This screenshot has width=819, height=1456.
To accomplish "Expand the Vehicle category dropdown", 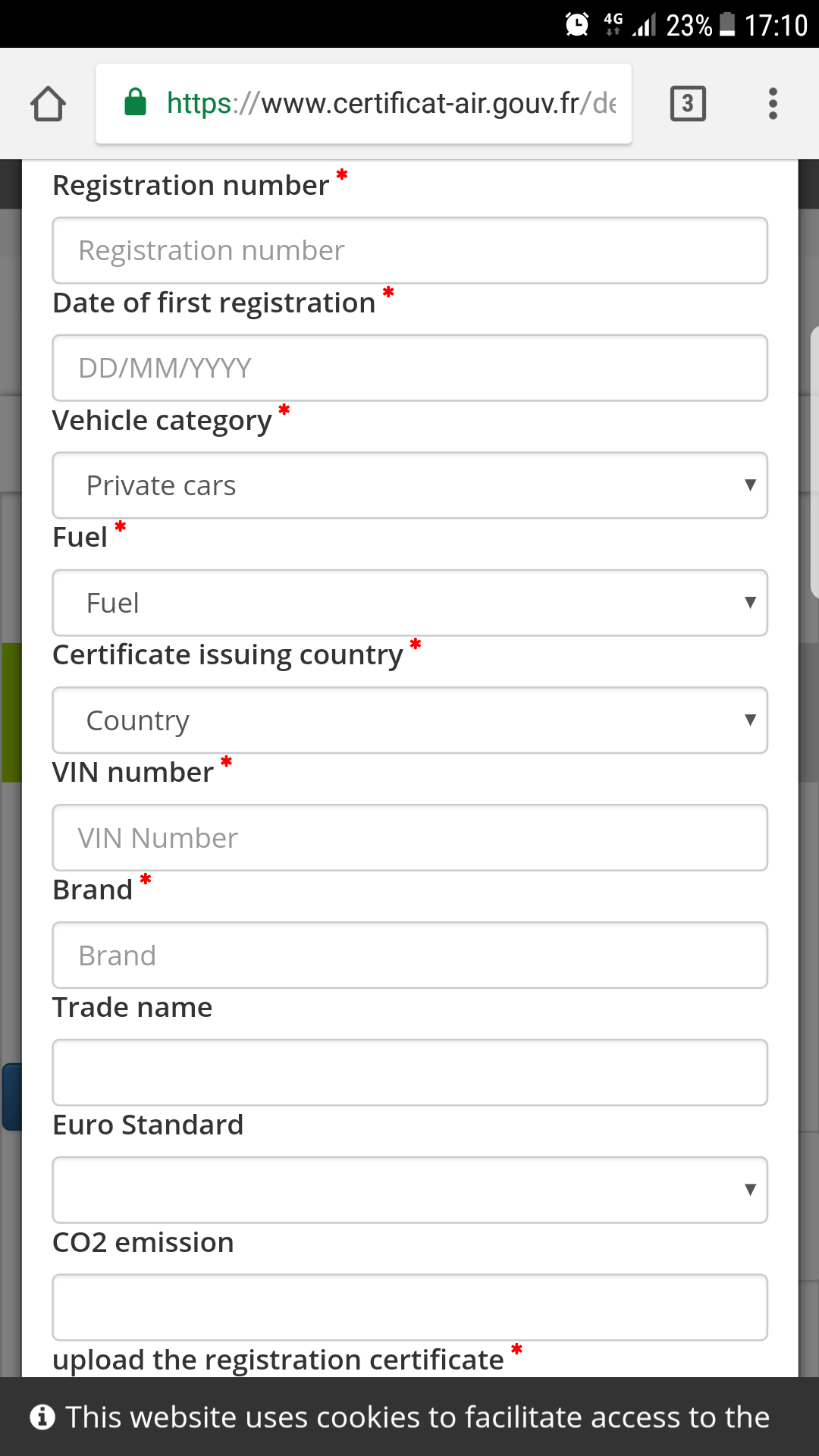I will (409, 485).
